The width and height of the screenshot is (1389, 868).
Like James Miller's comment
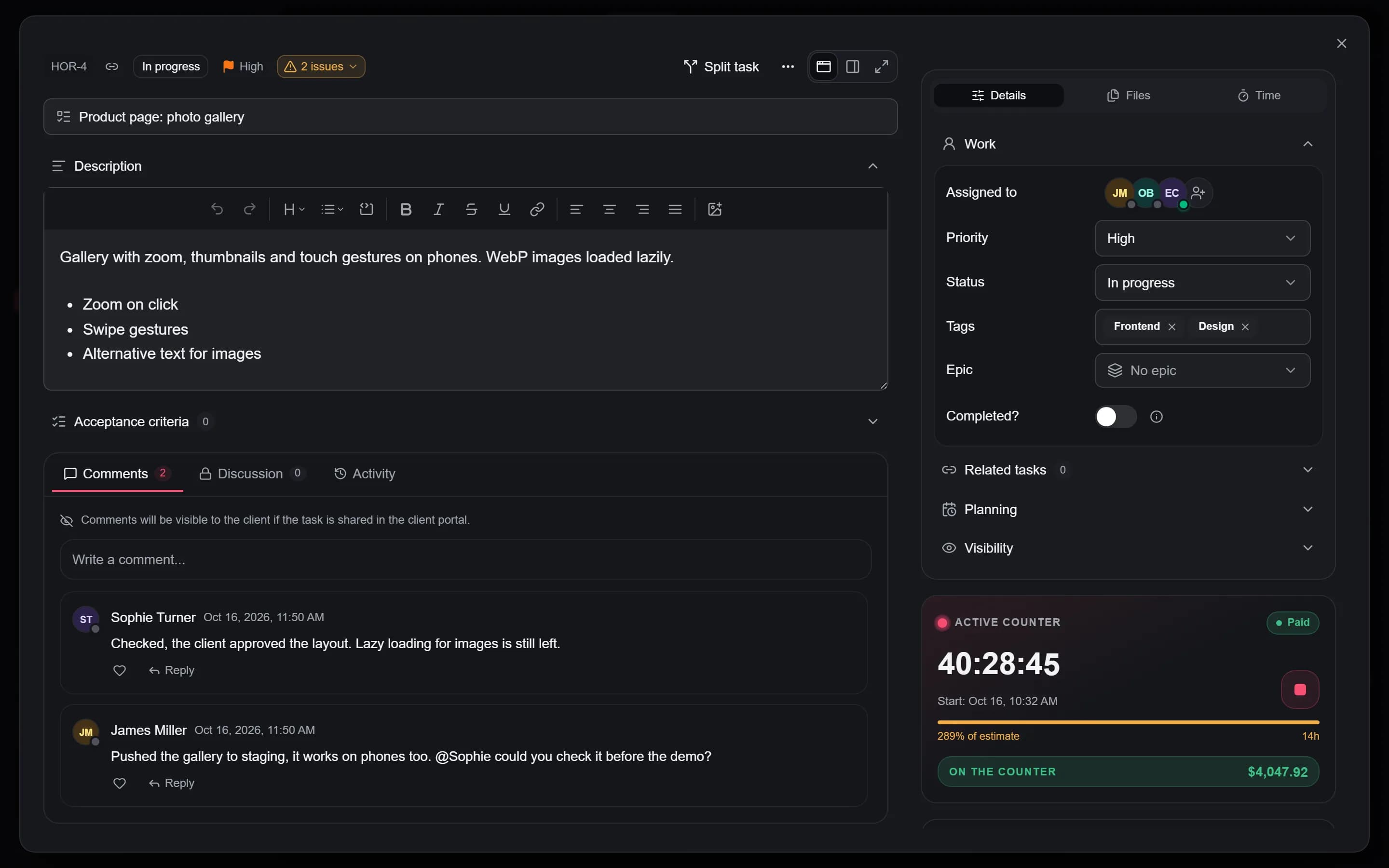coord(120,784)
